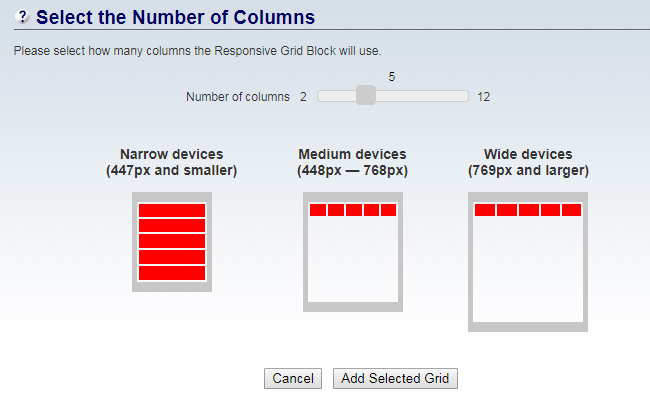The width and height of the screenshot is (650, 400).
Task: Select the Medium devices layout preview
Action: [x=353, y=252]
